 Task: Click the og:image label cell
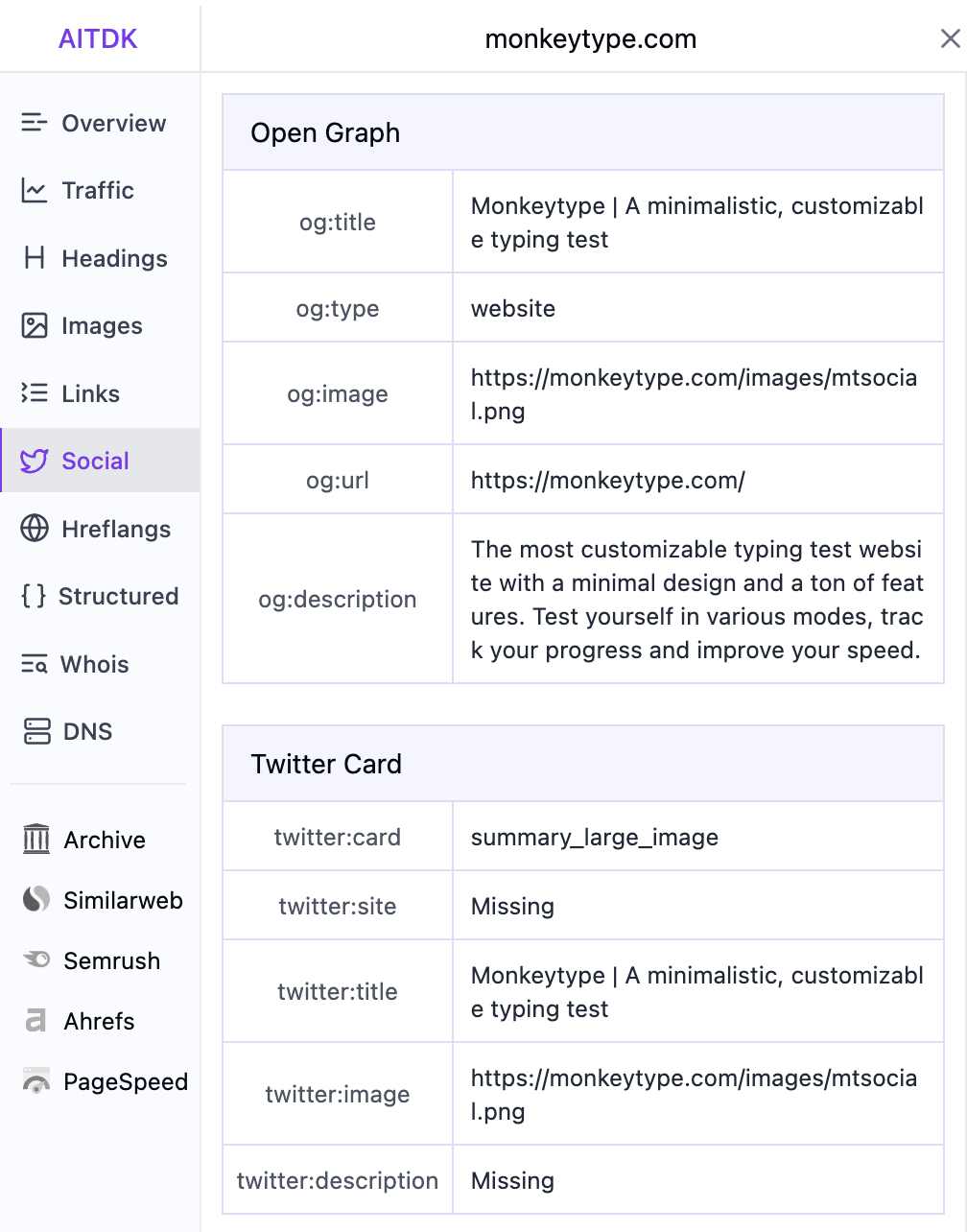(338, 393)
